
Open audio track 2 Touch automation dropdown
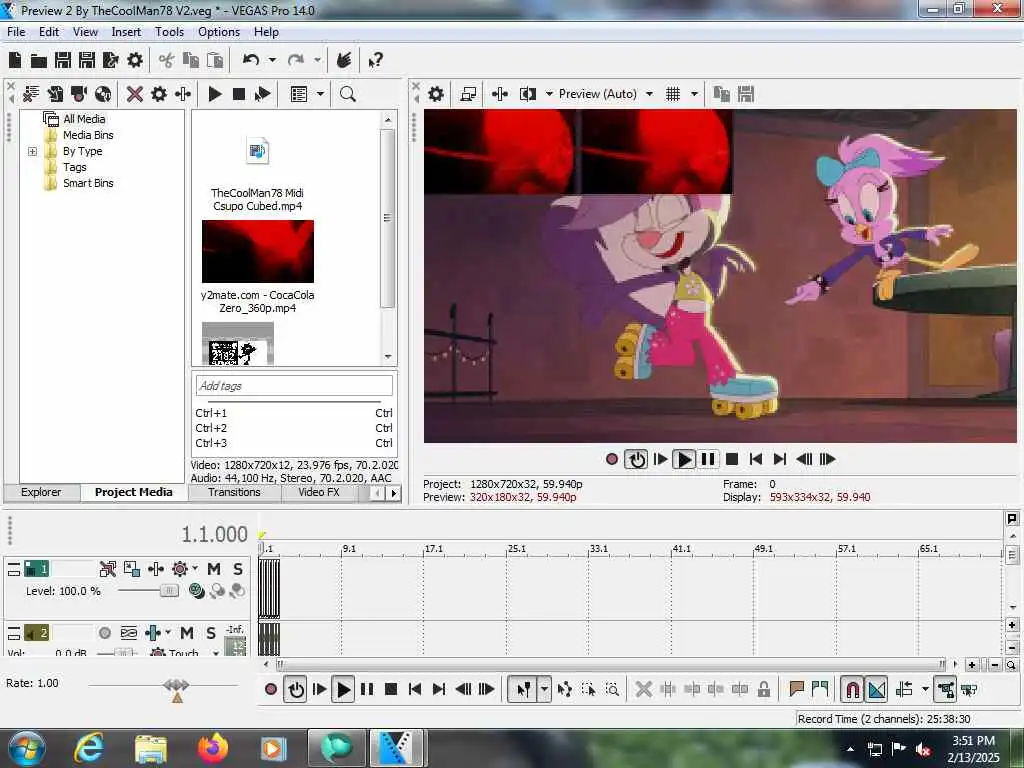click(x=216, y=652)
